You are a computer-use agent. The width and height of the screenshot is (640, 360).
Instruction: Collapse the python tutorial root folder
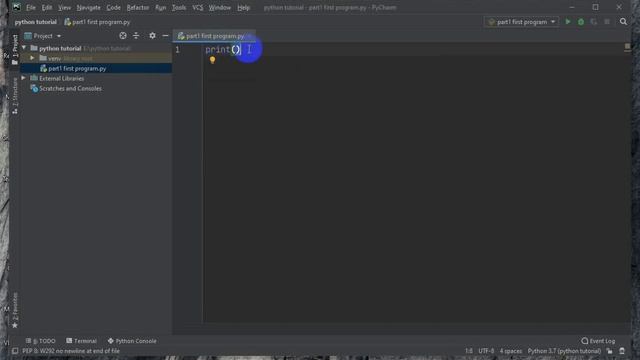(x=24, y=48)
